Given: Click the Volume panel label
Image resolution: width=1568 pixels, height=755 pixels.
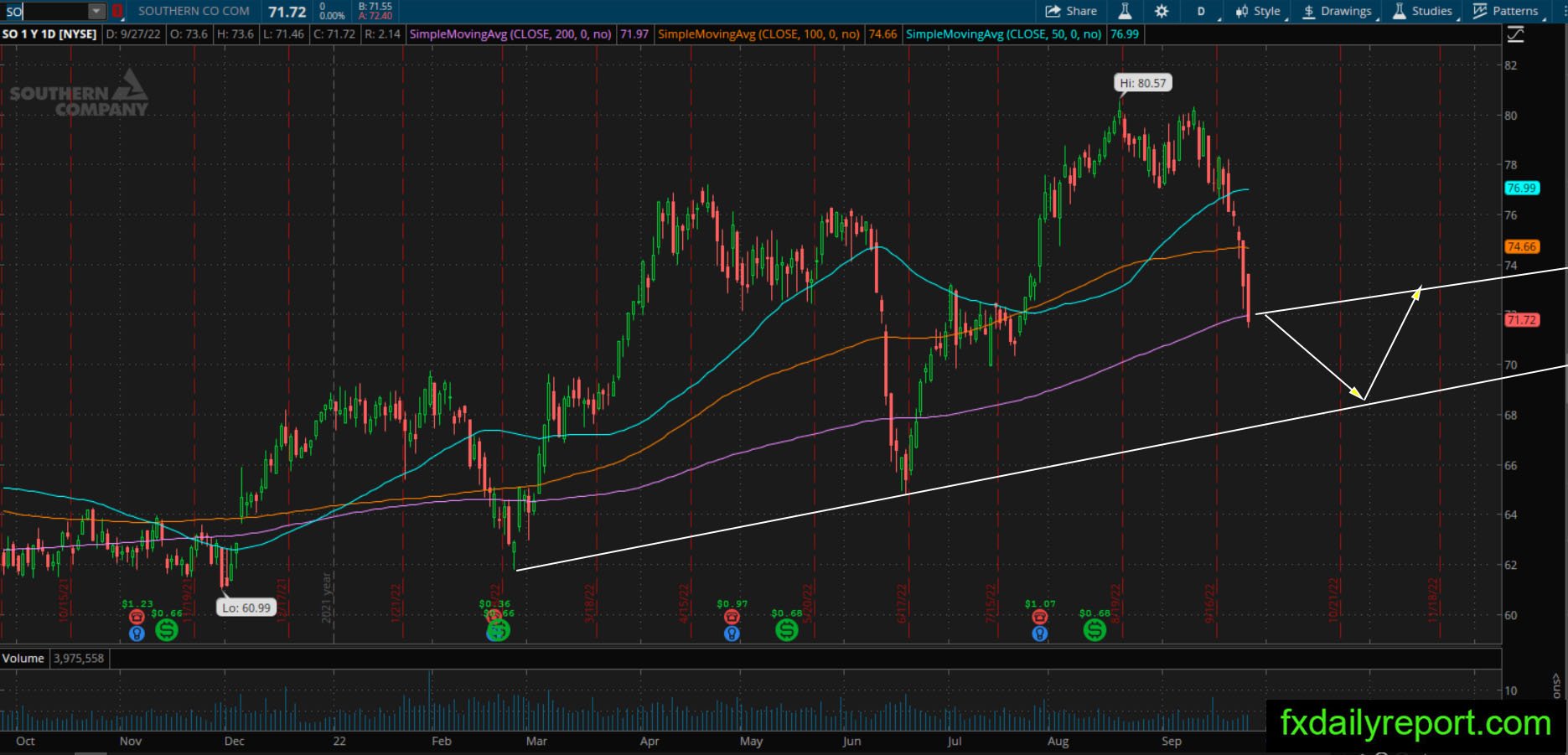Looking at the screenshot, I should 23,659.
